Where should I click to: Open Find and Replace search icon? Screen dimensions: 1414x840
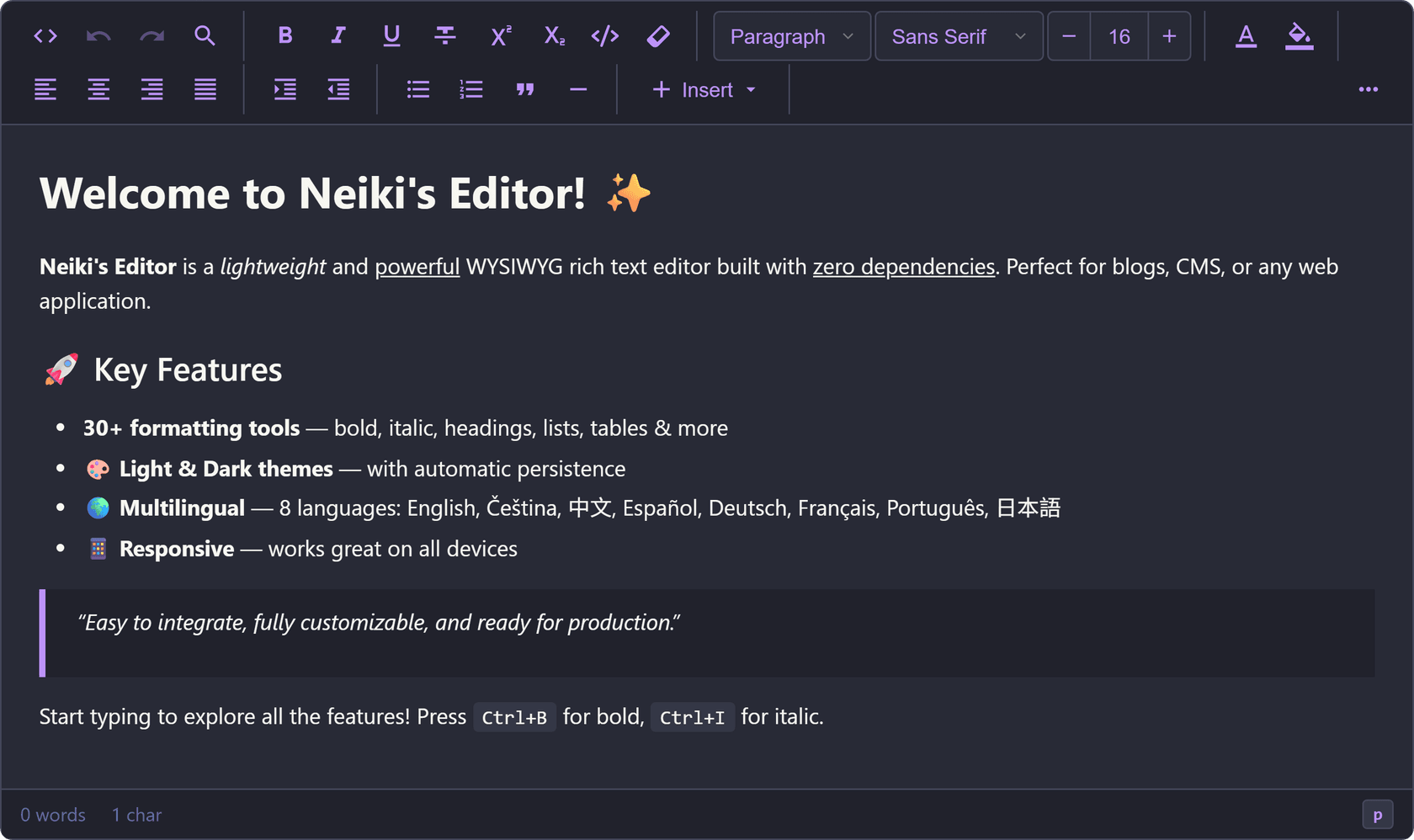(205, 36)
